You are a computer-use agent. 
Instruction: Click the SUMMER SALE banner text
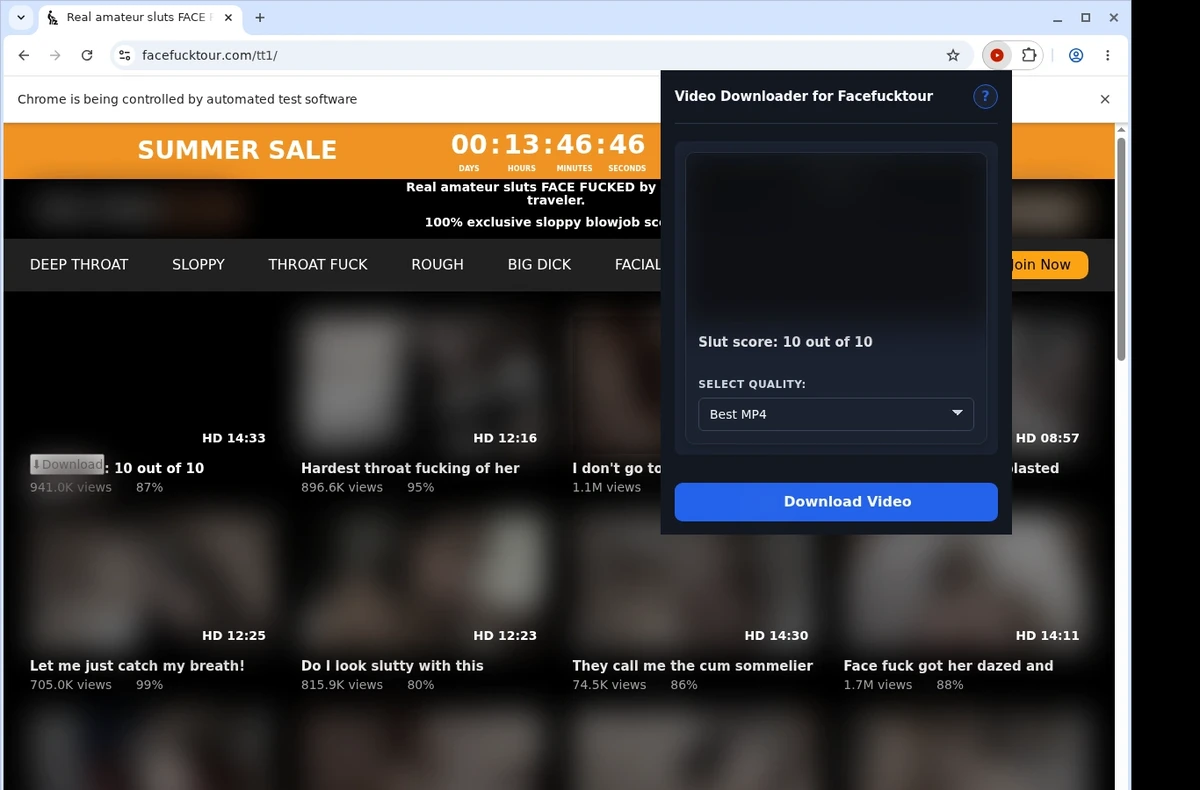pyautogui.click(x=237, y=150)
